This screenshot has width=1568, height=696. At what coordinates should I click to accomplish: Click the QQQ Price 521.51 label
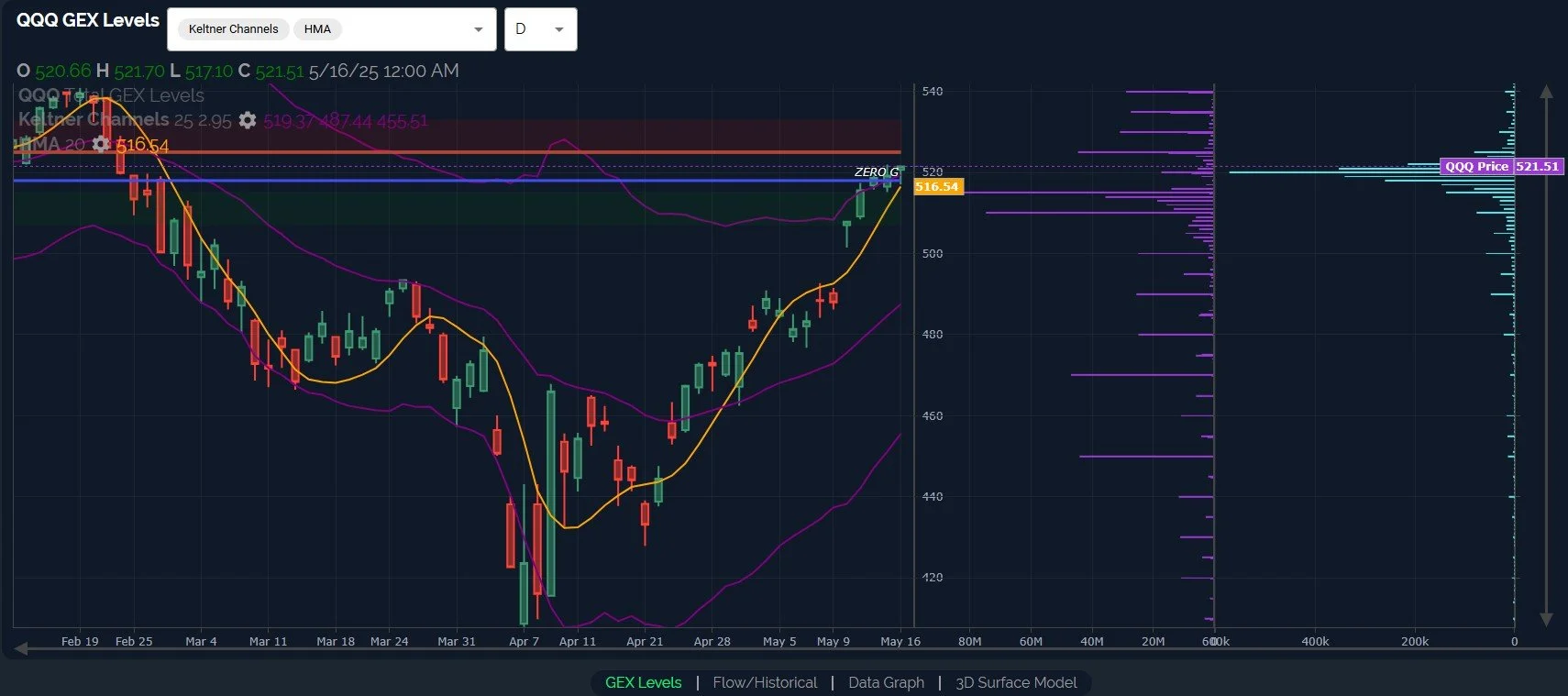coord(1501,166)
